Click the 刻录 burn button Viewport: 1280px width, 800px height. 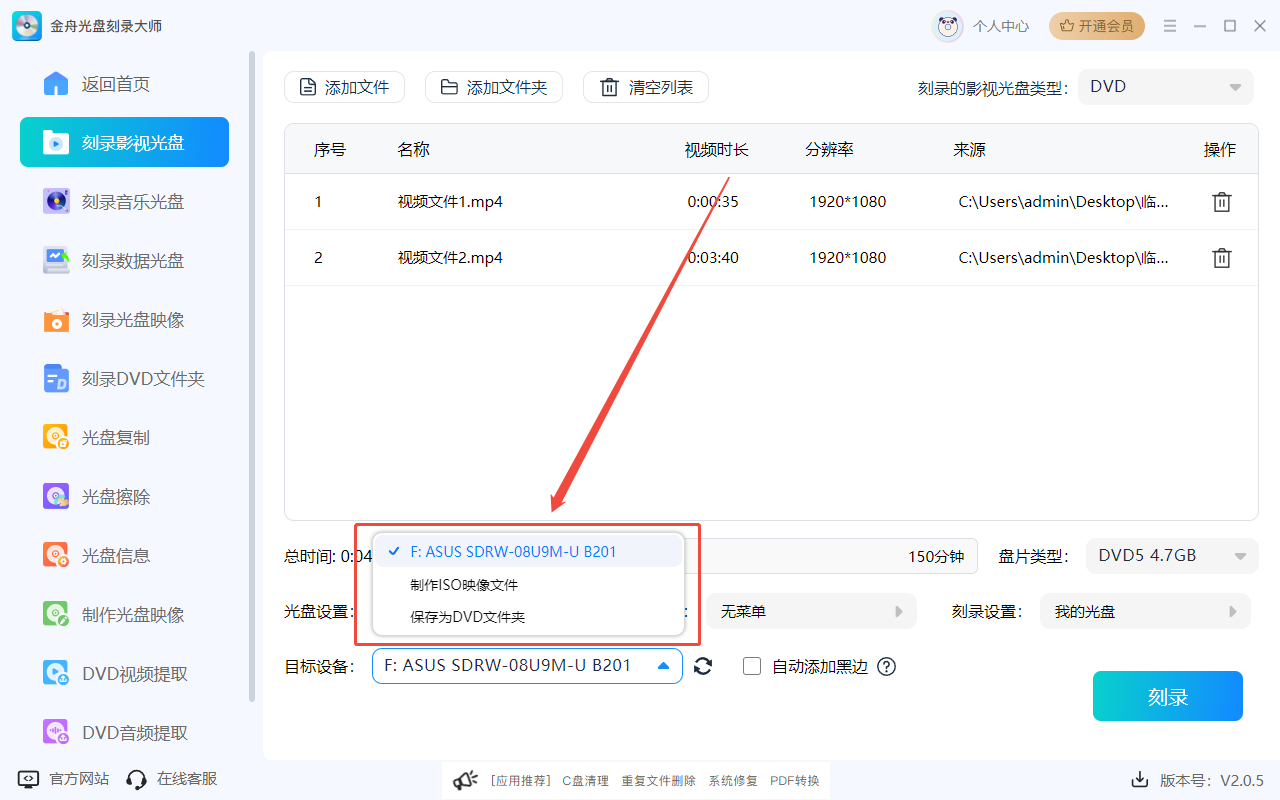click(x=1167, y=696)
